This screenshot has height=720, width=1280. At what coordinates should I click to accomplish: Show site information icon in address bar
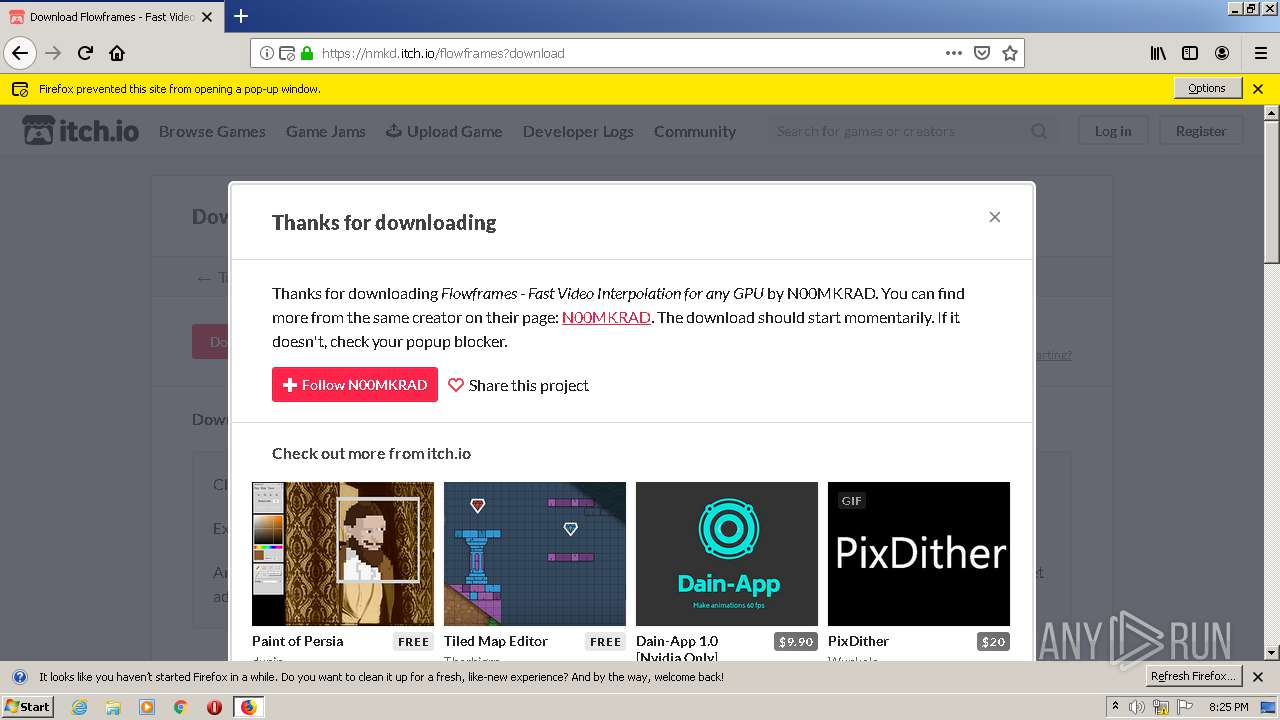tap(267, 53)
